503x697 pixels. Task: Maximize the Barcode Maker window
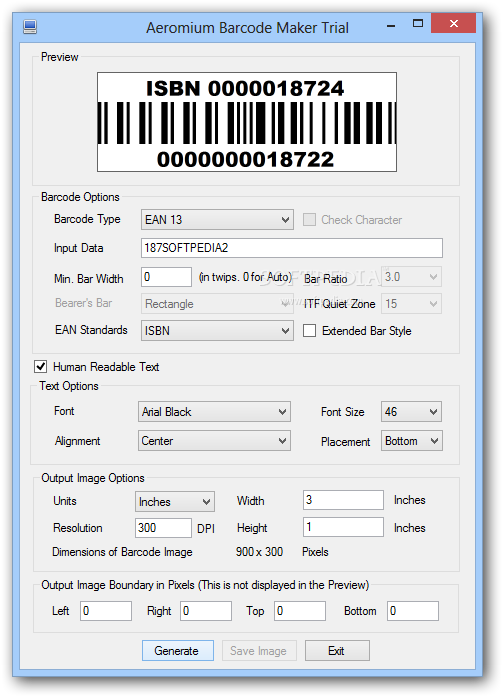418,24
